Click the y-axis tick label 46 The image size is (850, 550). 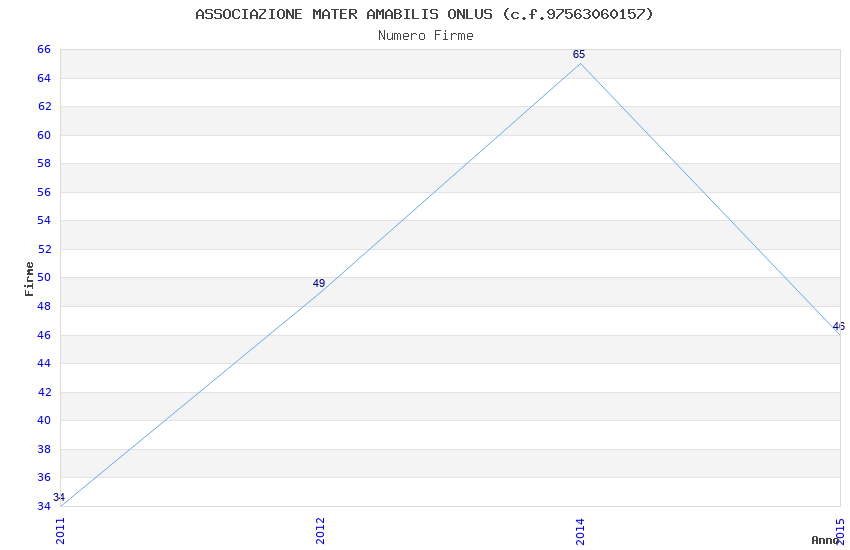tap(44, 335)
